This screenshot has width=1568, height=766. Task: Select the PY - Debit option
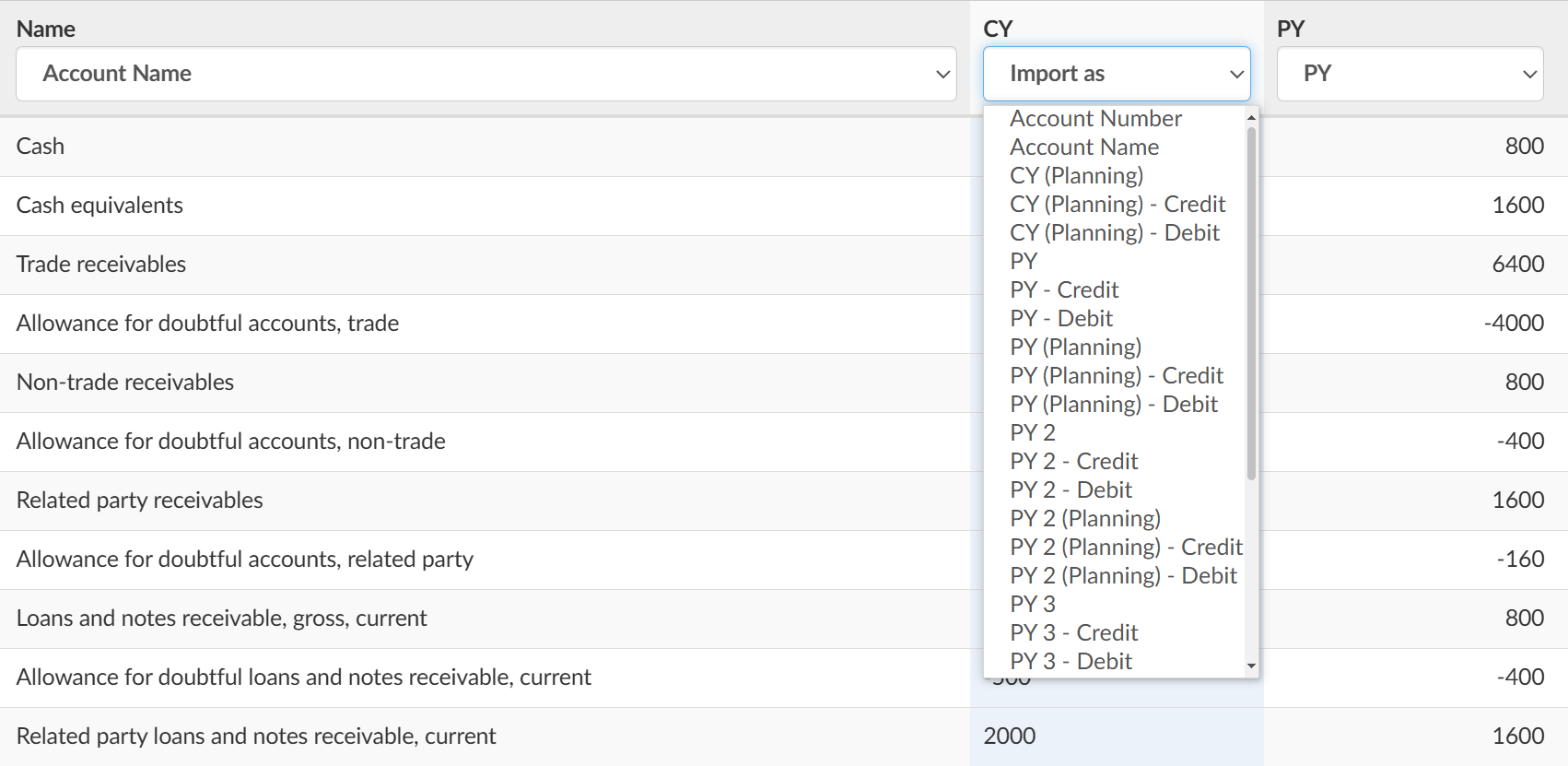(x=1061, y=319)
